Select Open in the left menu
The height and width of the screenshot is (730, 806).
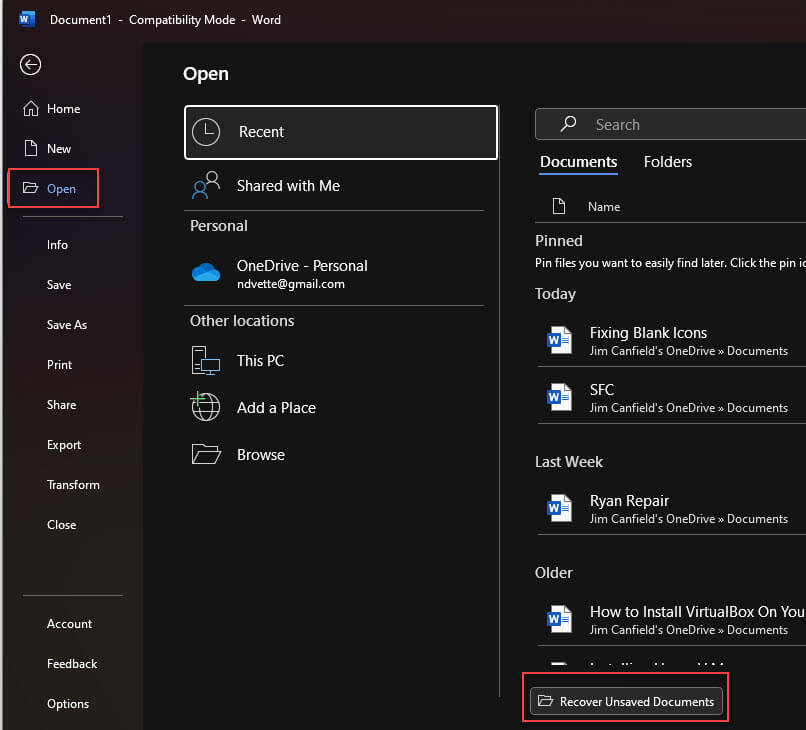61,189
